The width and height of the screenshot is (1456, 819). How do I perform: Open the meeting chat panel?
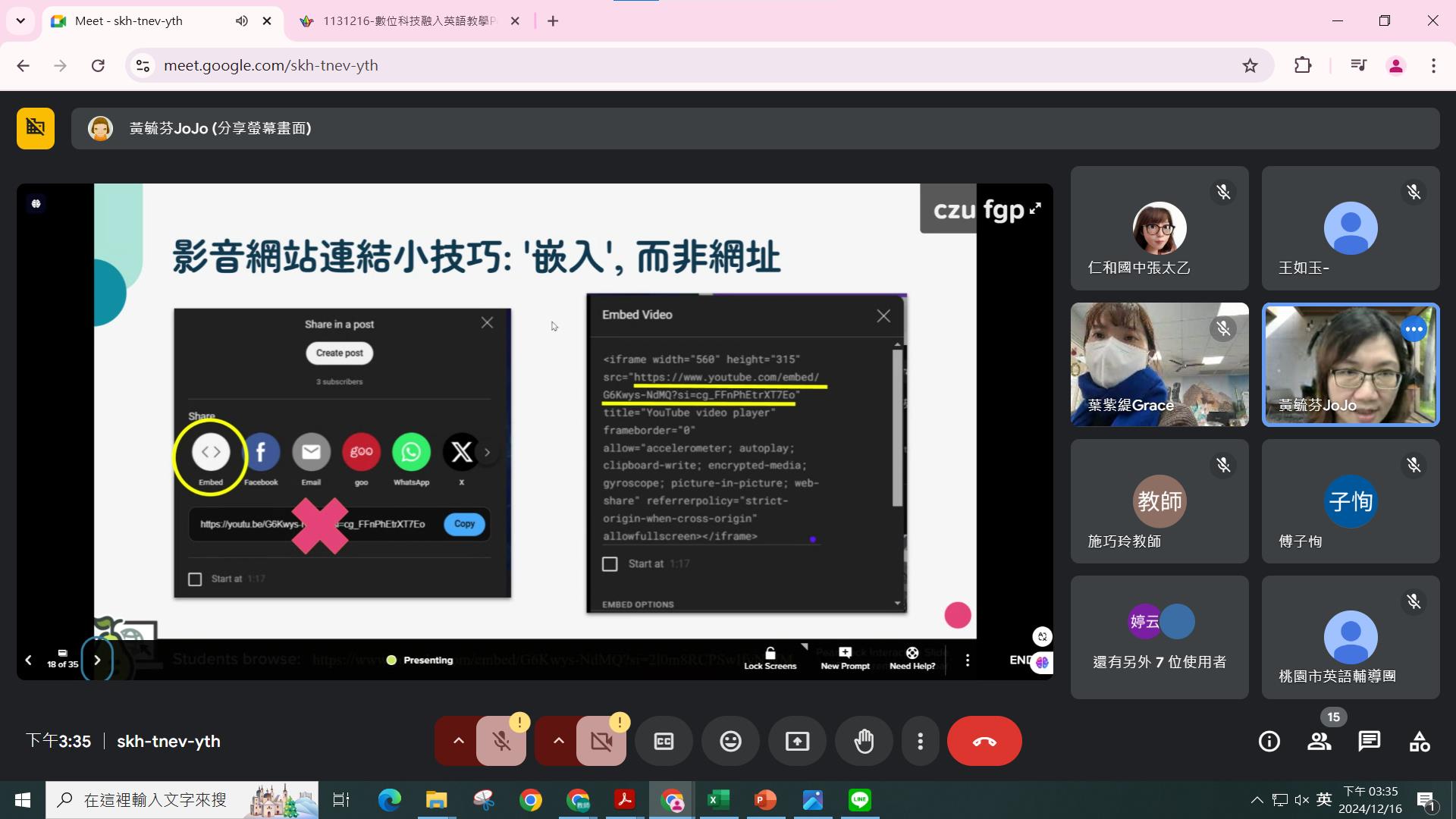pos(1369,741)
